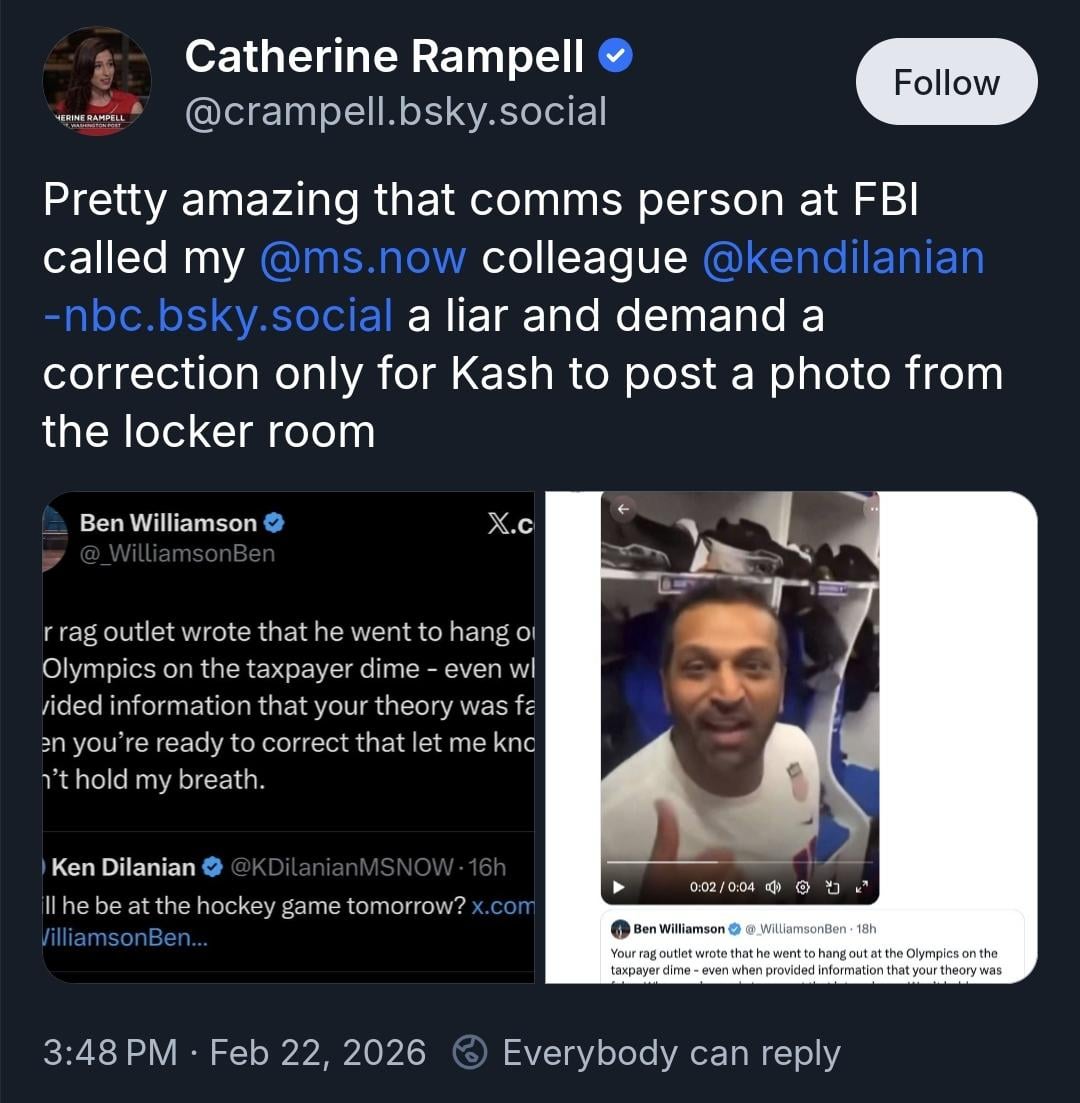This screenshot has height=1103, width=1080.
Task: Click the 3:48 PM Feb 22, 2026 timestamp
Action: (234, 1052)
